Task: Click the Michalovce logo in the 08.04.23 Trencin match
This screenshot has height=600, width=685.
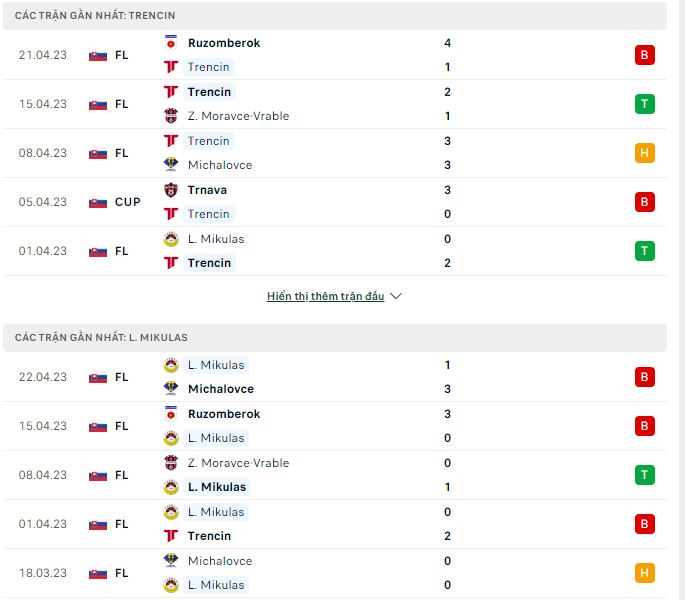Action: pyautogui.click(x=170, y=165)
